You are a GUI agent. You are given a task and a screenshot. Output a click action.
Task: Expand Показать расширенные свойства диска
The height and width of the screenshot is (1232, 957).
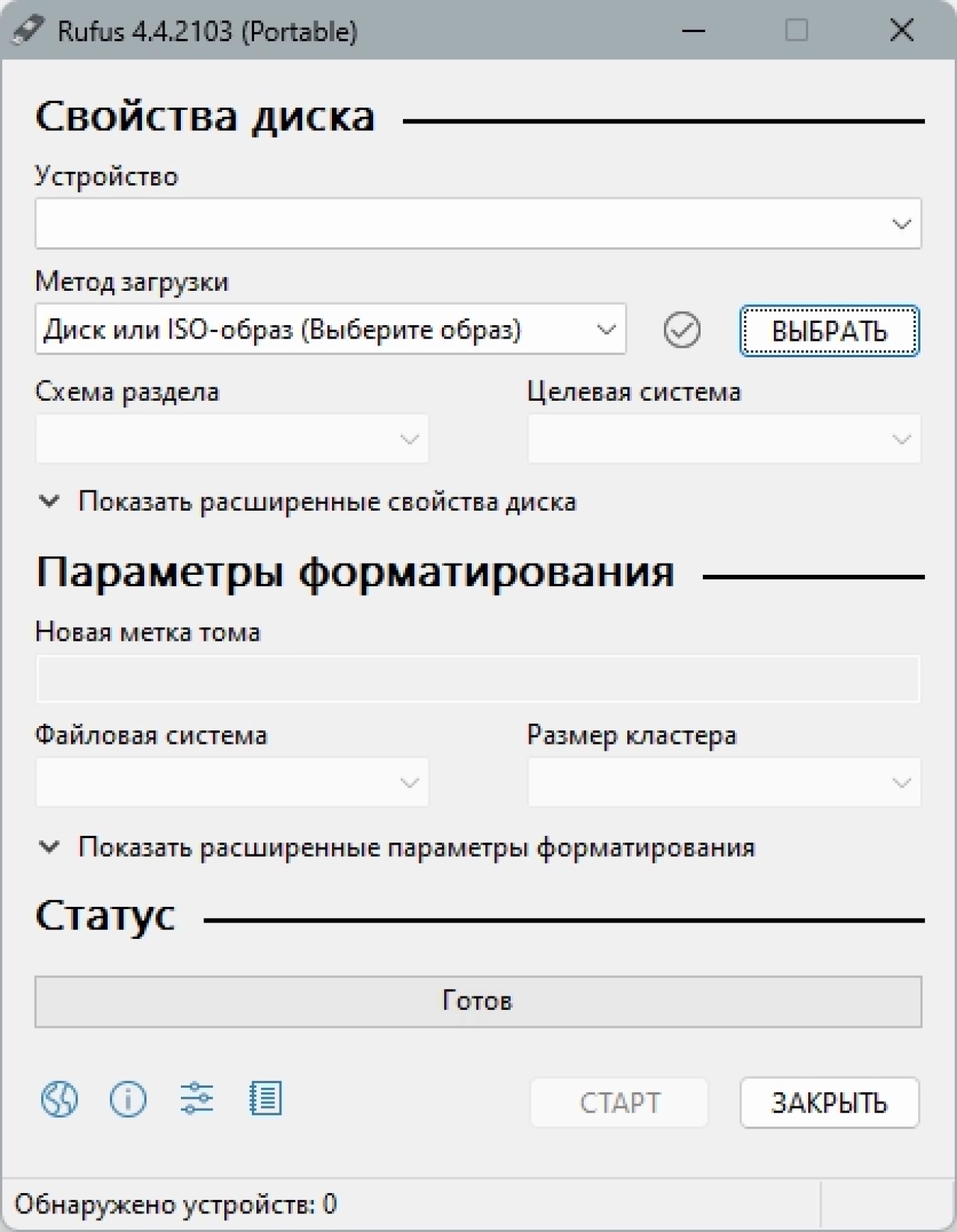[x=307, y=502]
